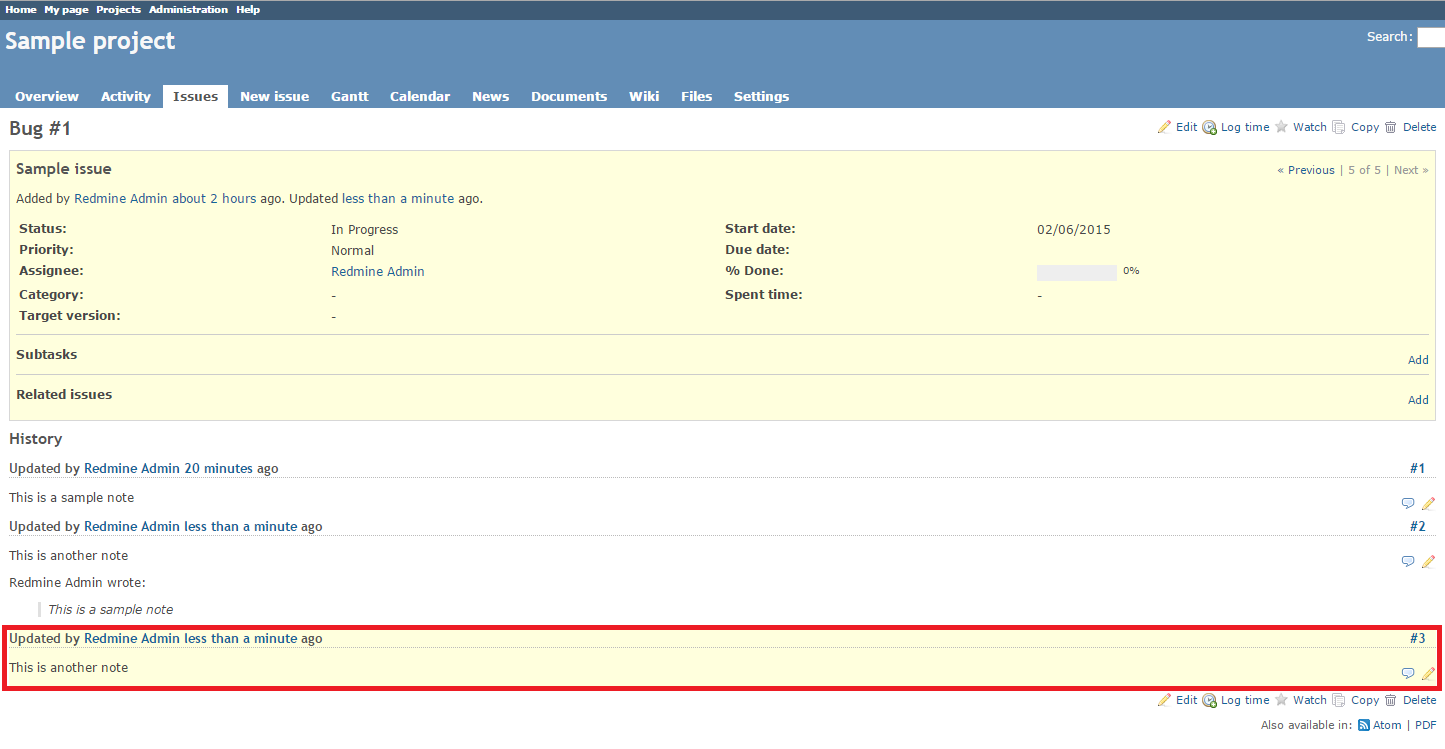Quote note #3 using the comment bubble icon
Screen dimensions: 1445x749
(x=1408, y=673)
